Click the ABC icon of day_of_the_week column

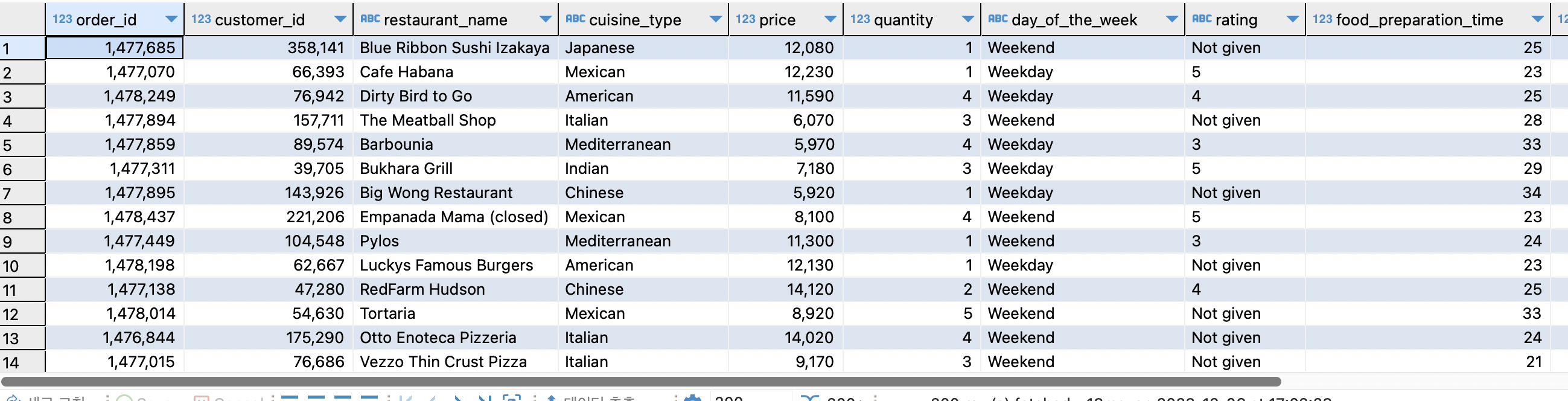pos(997,19)
